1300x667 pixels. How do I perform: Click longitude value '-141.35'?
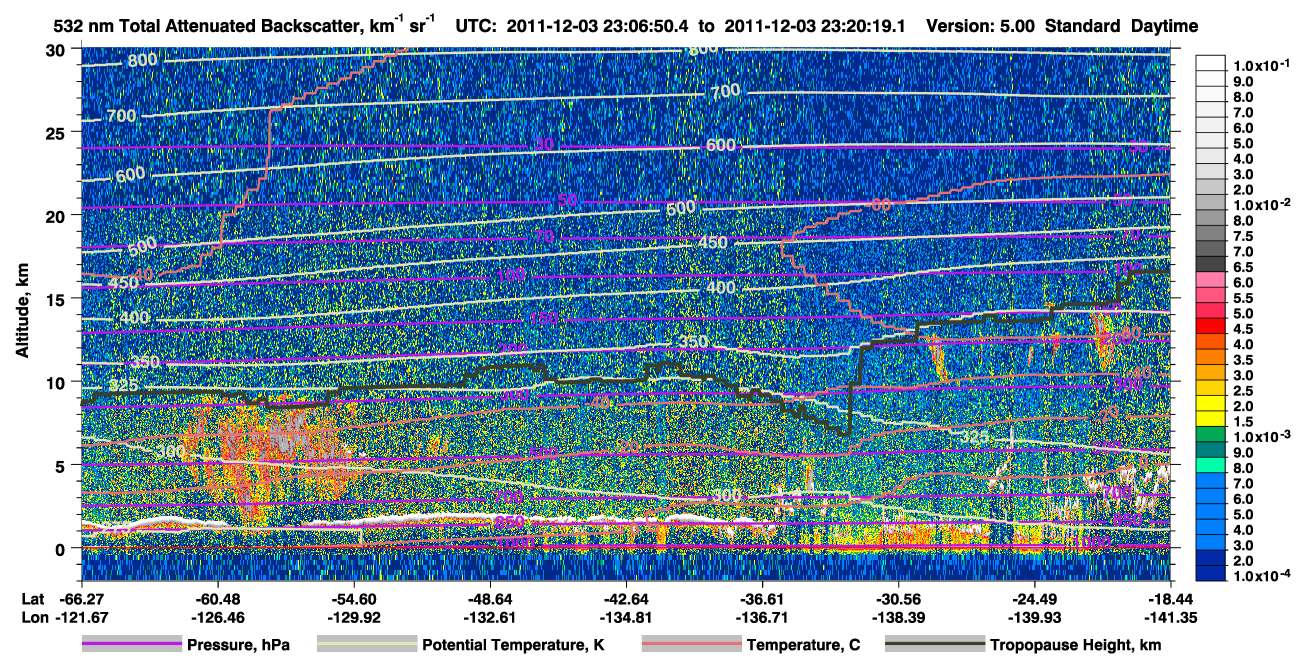[x=1170, y=617]
